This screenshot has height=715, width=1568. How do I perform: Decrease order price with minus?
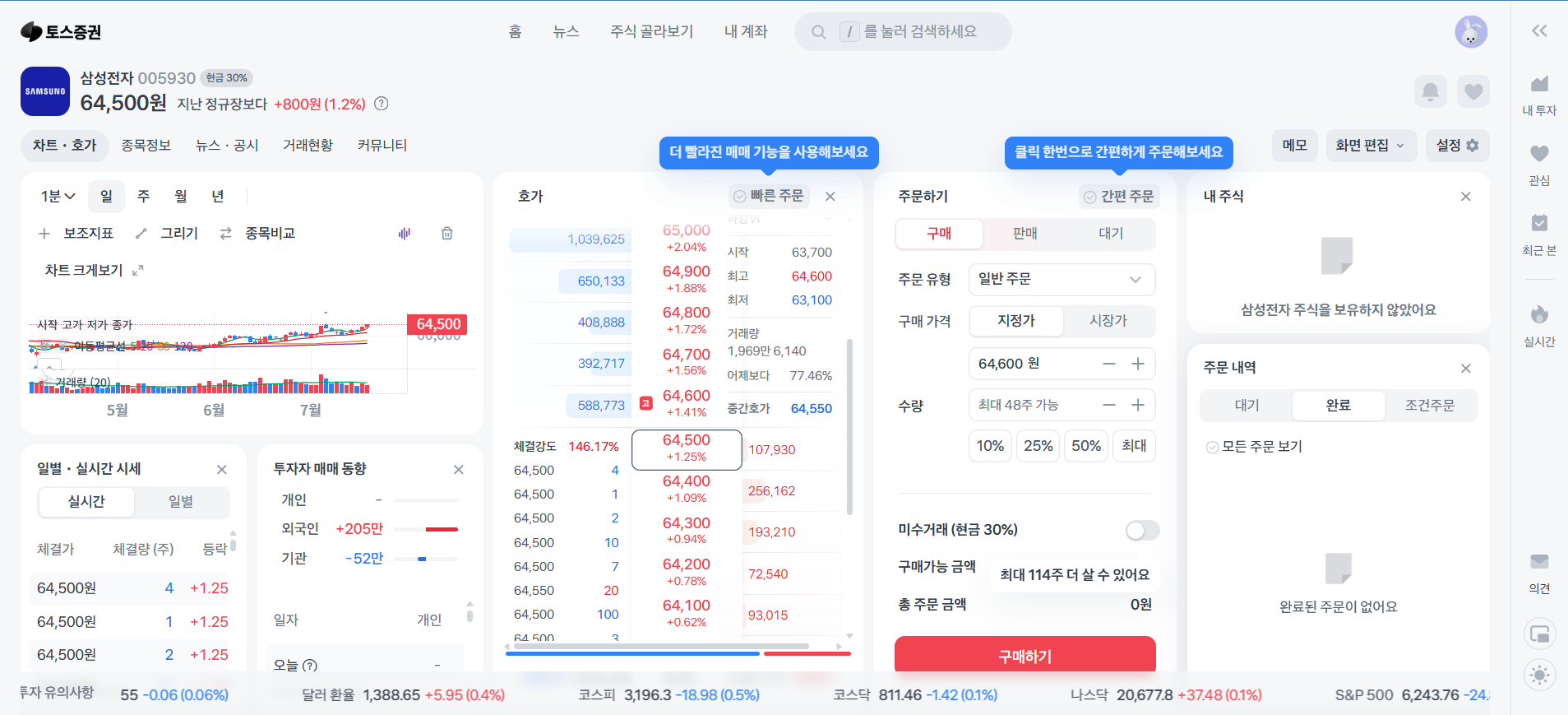(1109, 364)
